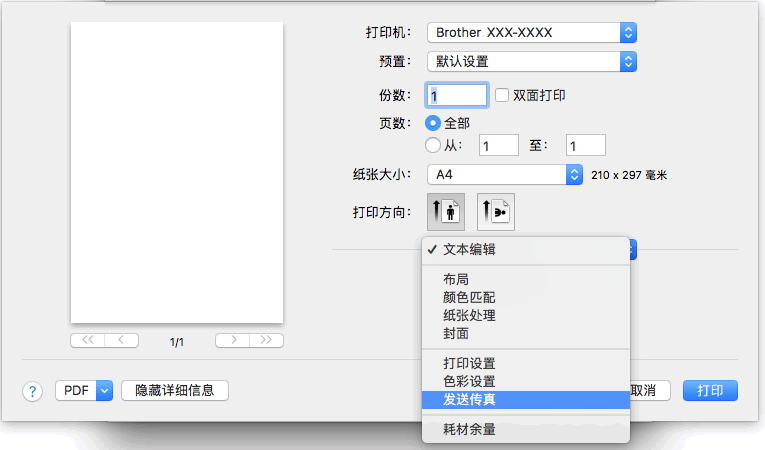Select 全部 pages radio button
765x450 pixels.
pyautogui.click(x=433, y=123)
